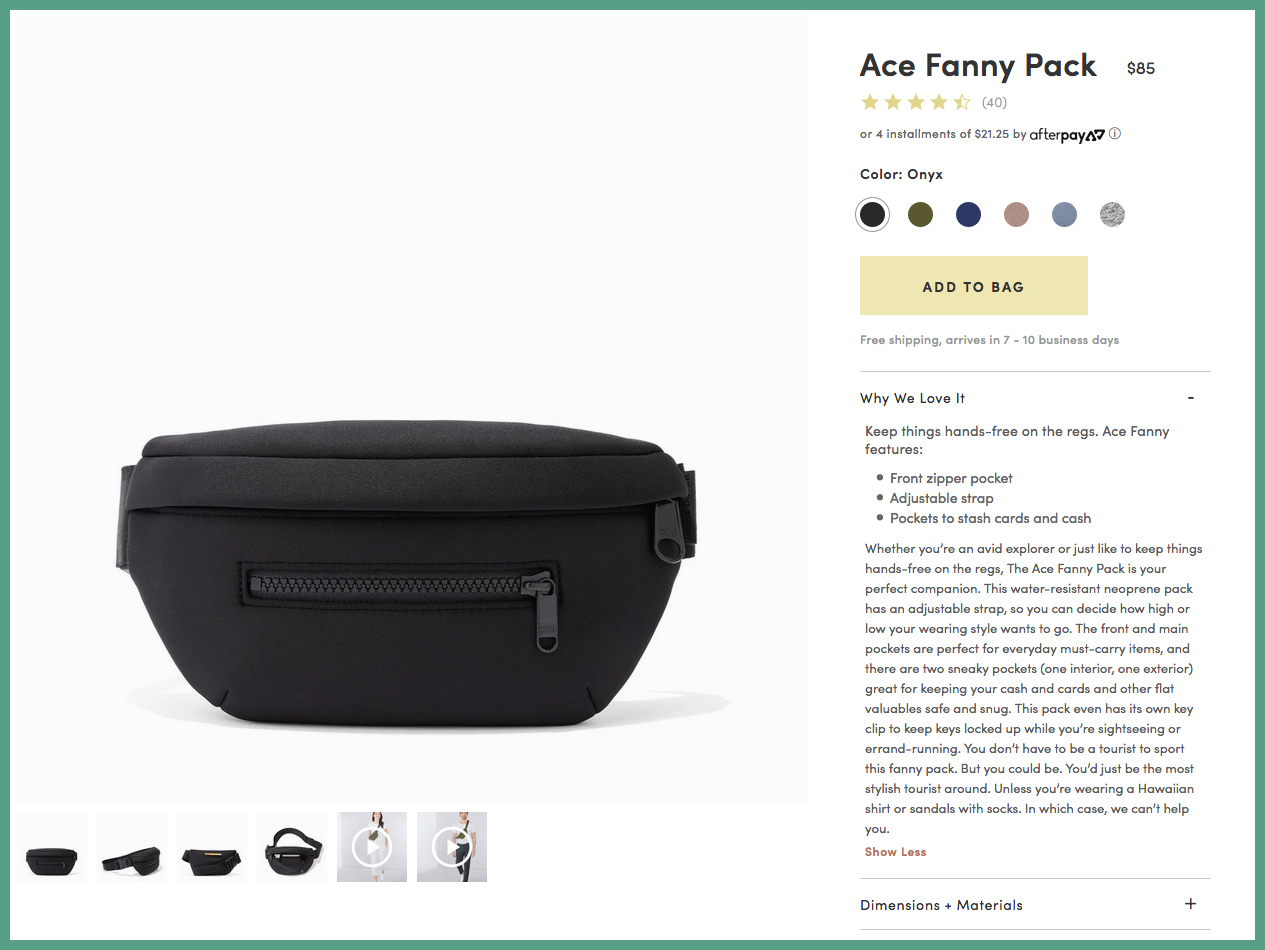View the open bag interior thumbnail
The image size is (1265, 950).
coord(292,847)
